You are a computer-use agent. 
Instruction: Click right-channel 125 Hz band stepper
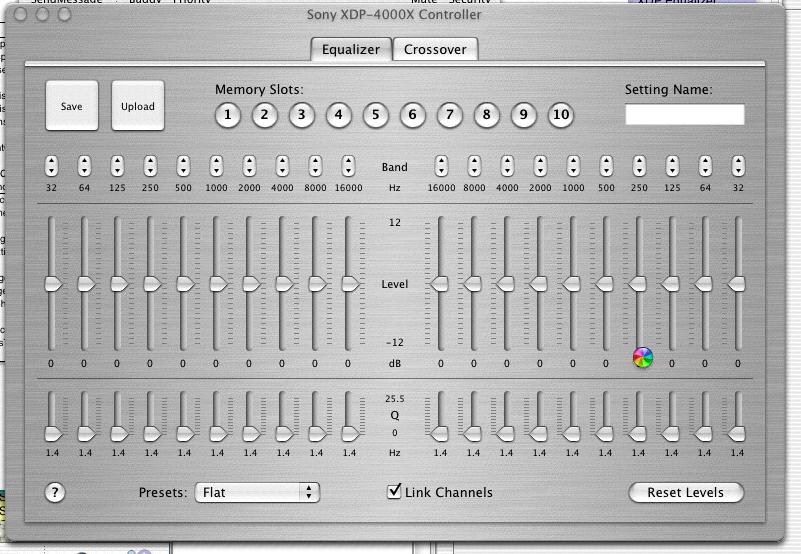pyautogui.click(x=672, y=166)
